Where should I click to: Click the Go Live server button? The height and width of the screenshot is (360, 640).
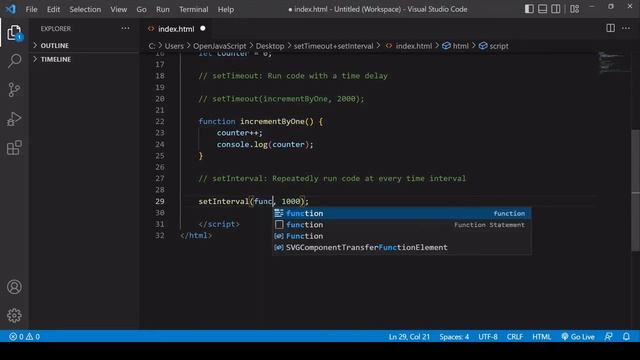(578, 337)
